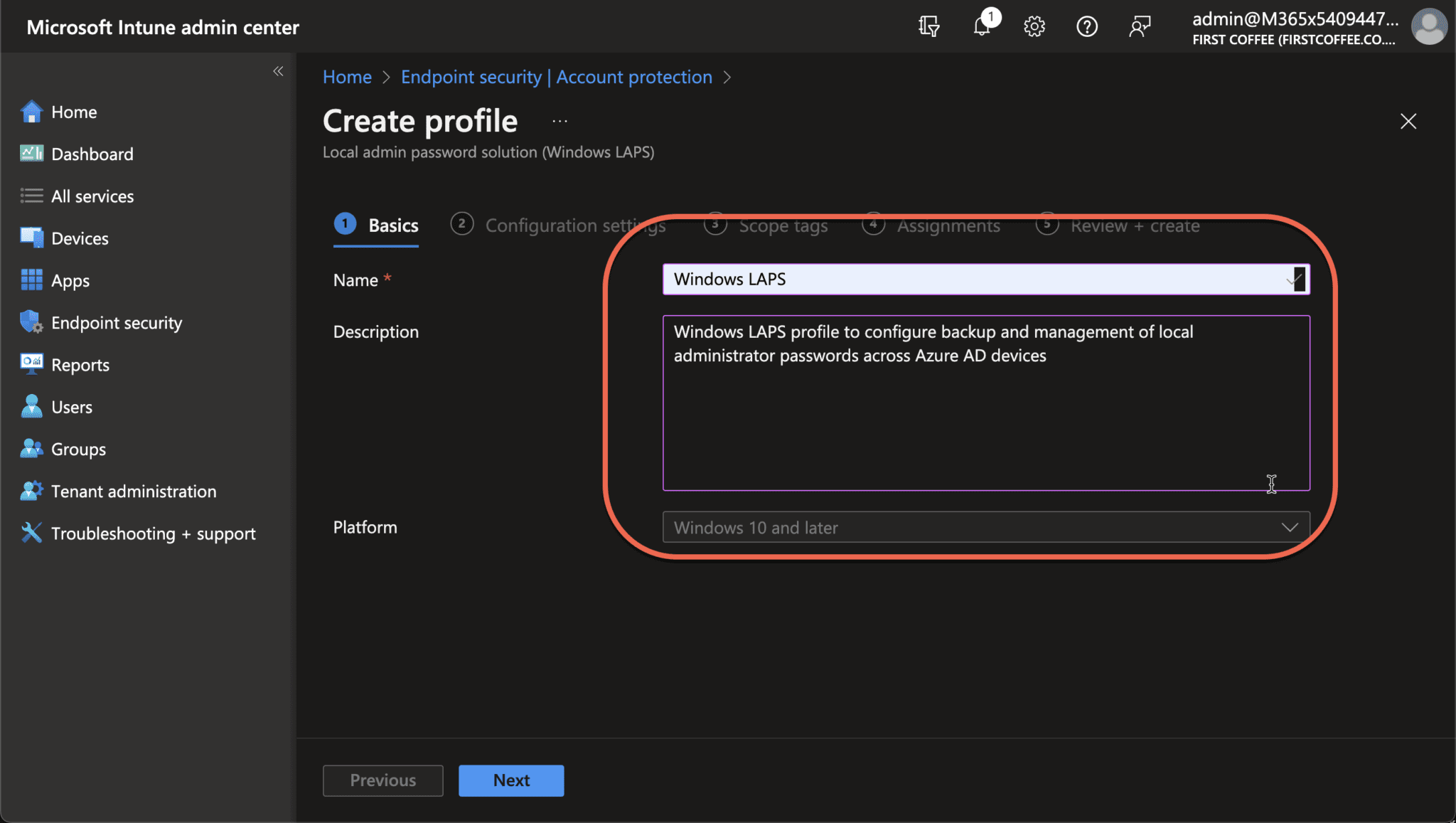Switch to the Scope tags tab

pyautogui.click(x=783, y=225)
